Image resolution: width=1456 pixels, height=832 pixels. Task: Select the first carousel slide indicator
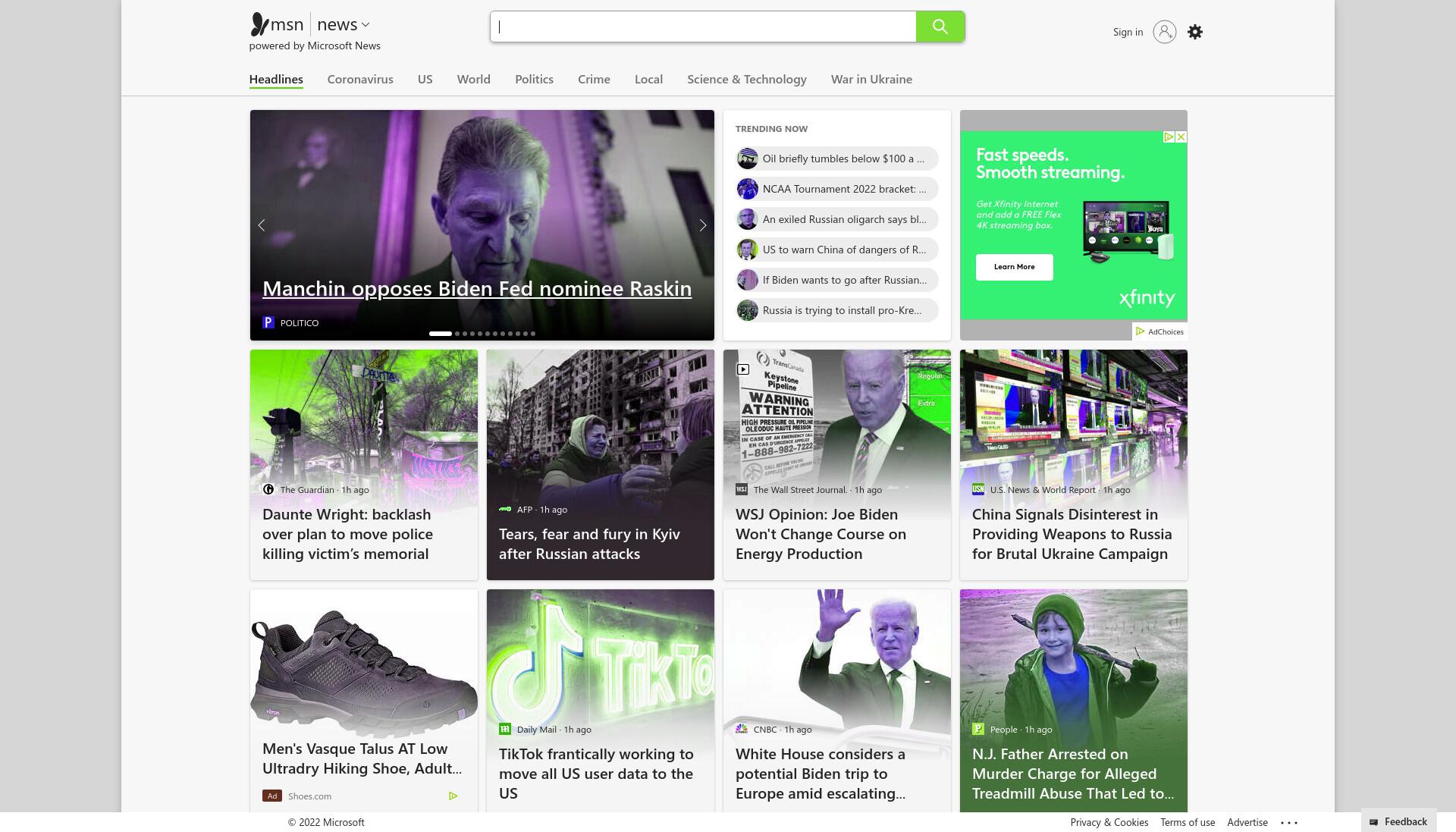tap(441, 334)
